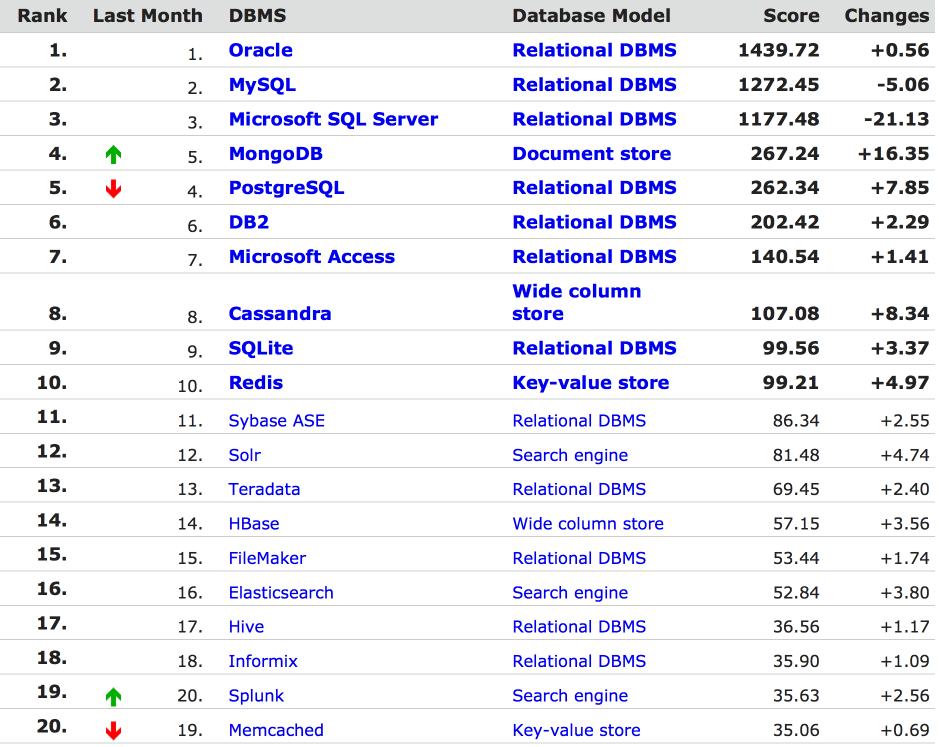Image resolution: width=939 pixels, height=747 pixels.
Task: Open Search engine link in Solr row
Action: pos(570,455)
